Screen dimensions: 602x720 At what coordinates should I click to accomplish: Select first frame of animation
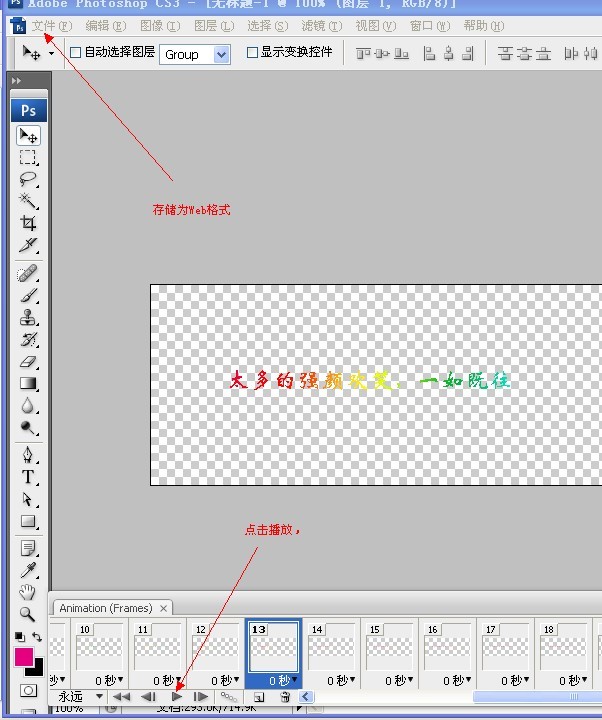[121, 697]
